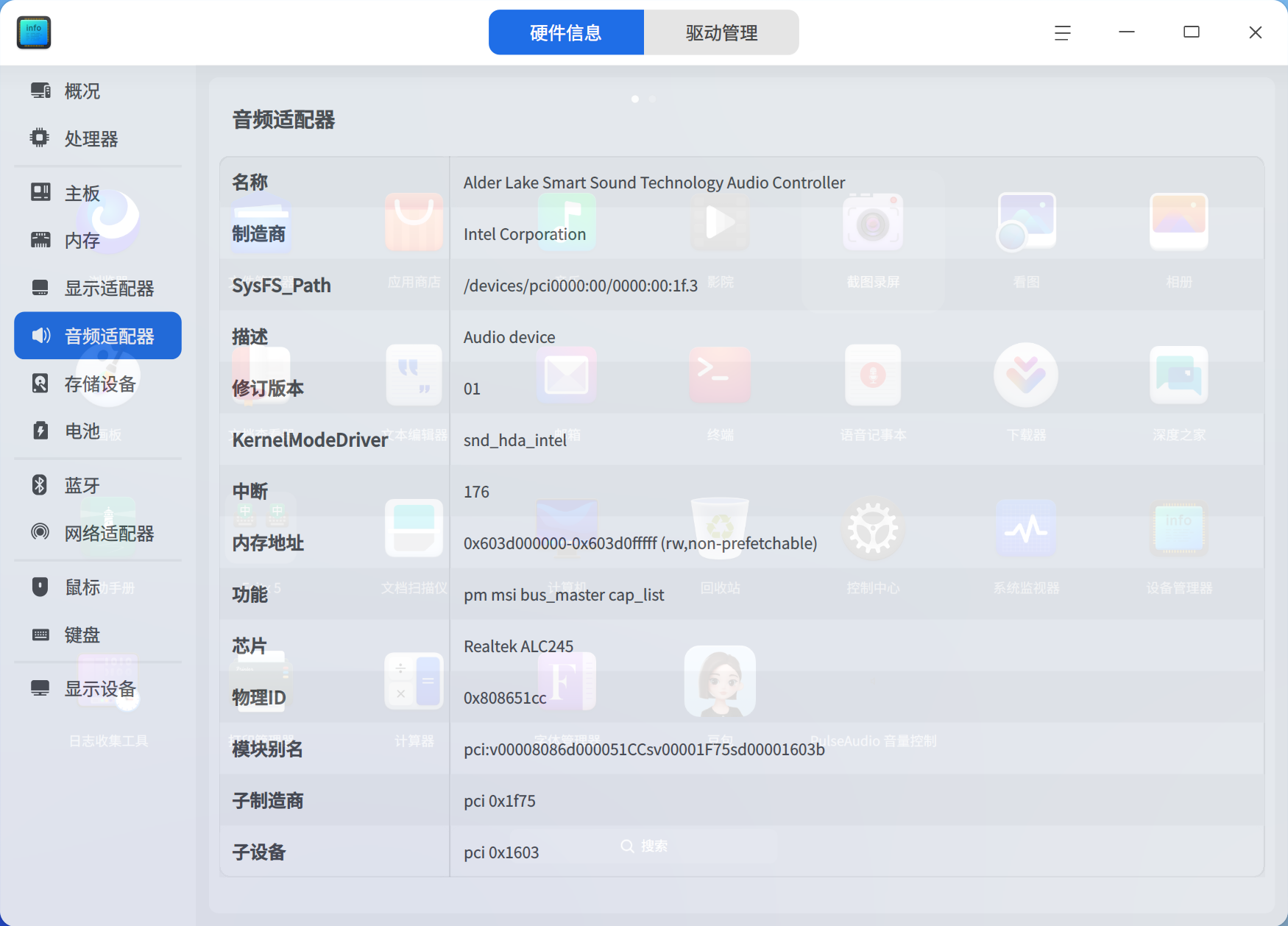Select the 键盘 keyboard icon
Screen dimensions: 1288x926
click(40, 635)
